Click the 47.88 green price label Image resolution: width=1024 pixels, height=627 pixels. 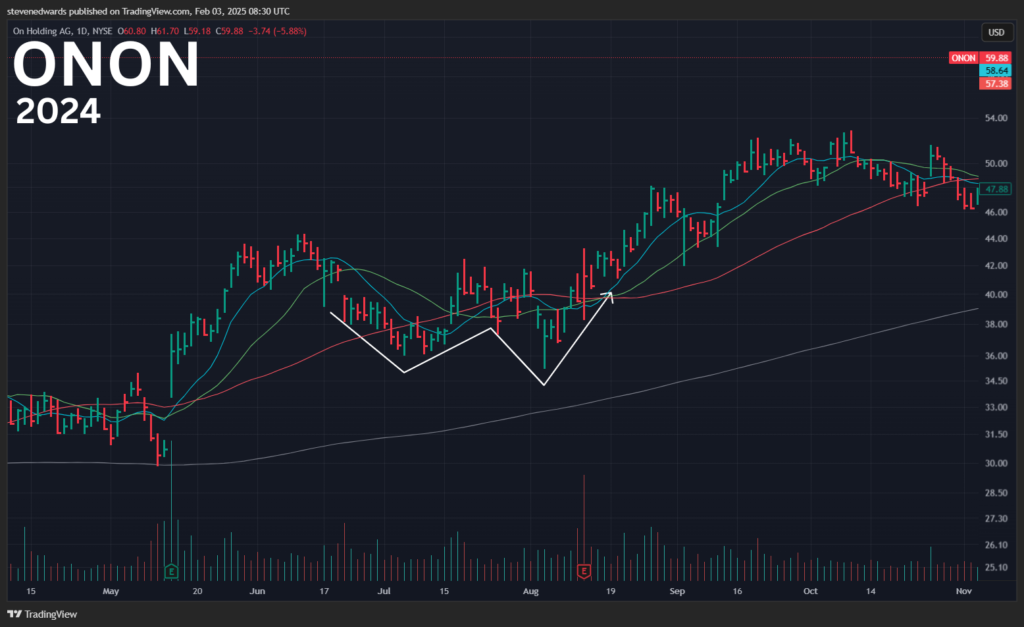(997, 189)
